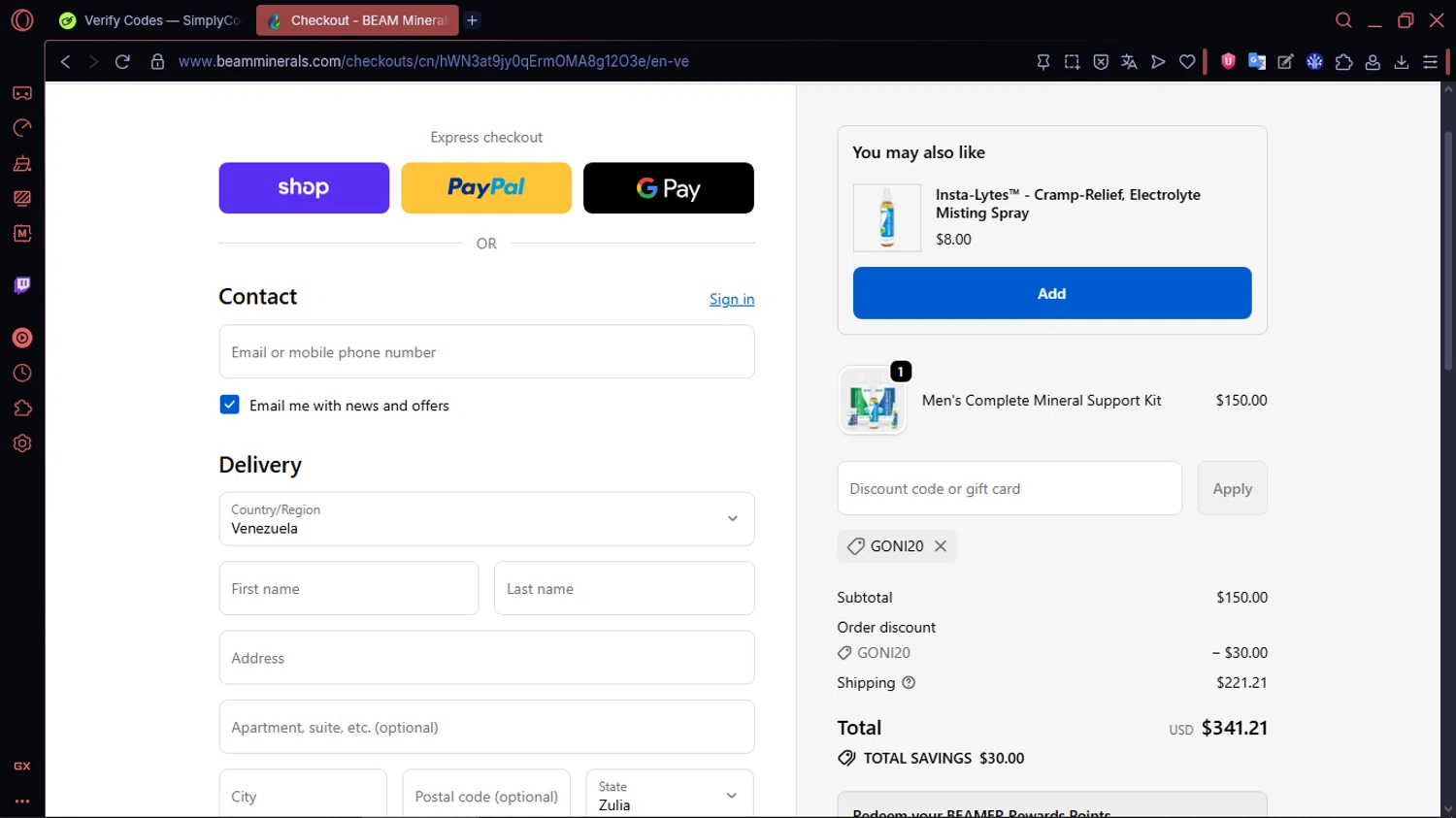Click Men's Complete Mineral Support Kit name
Screen dimensions: 1456x818
1042,400
